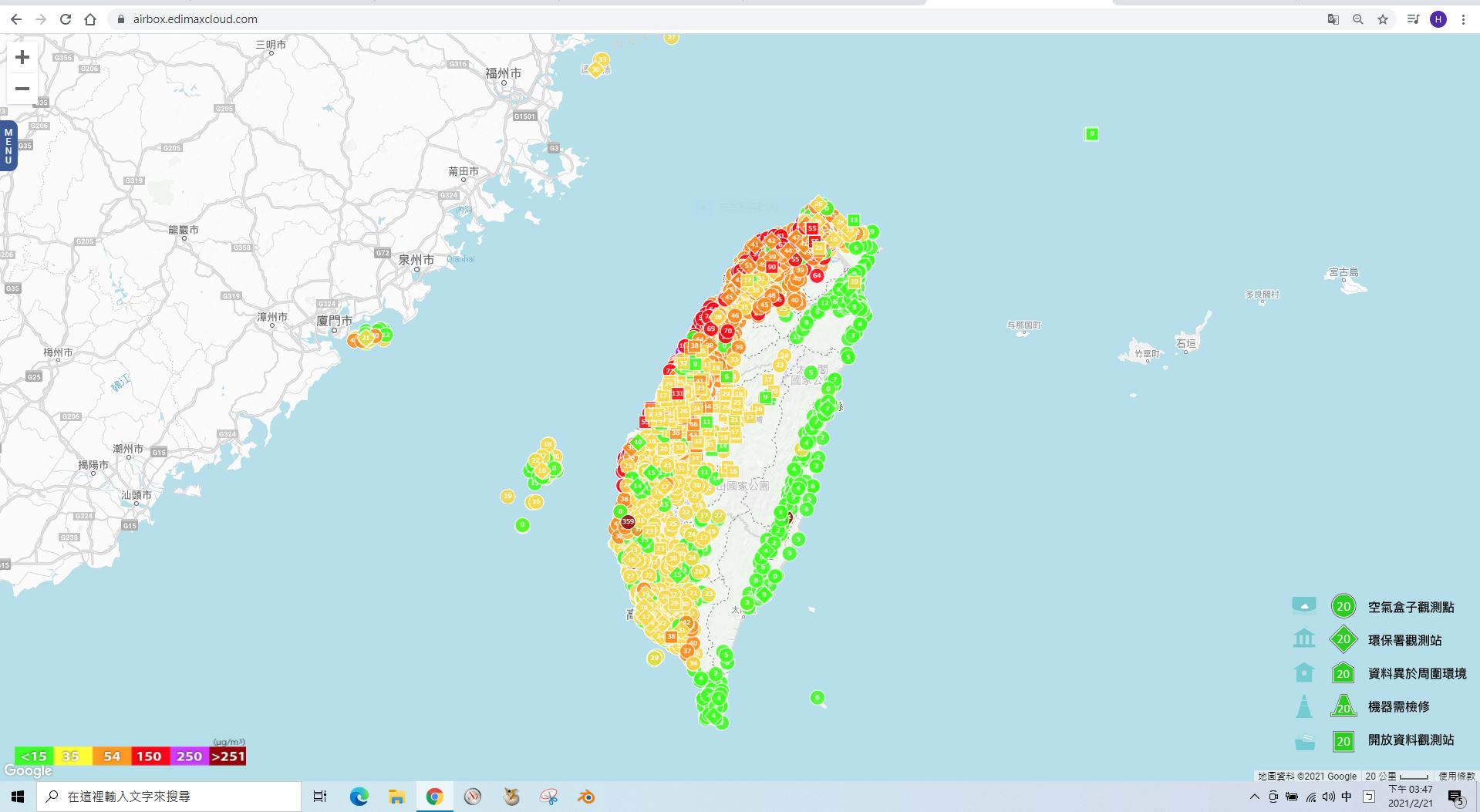
Task: Bookmark this page with star
Action: point(1383,19)
